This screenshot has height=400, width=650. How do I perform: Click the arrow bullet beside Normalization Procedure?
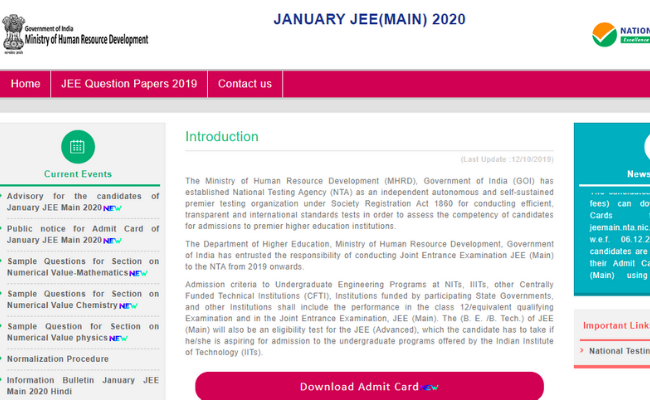[3, 359]
